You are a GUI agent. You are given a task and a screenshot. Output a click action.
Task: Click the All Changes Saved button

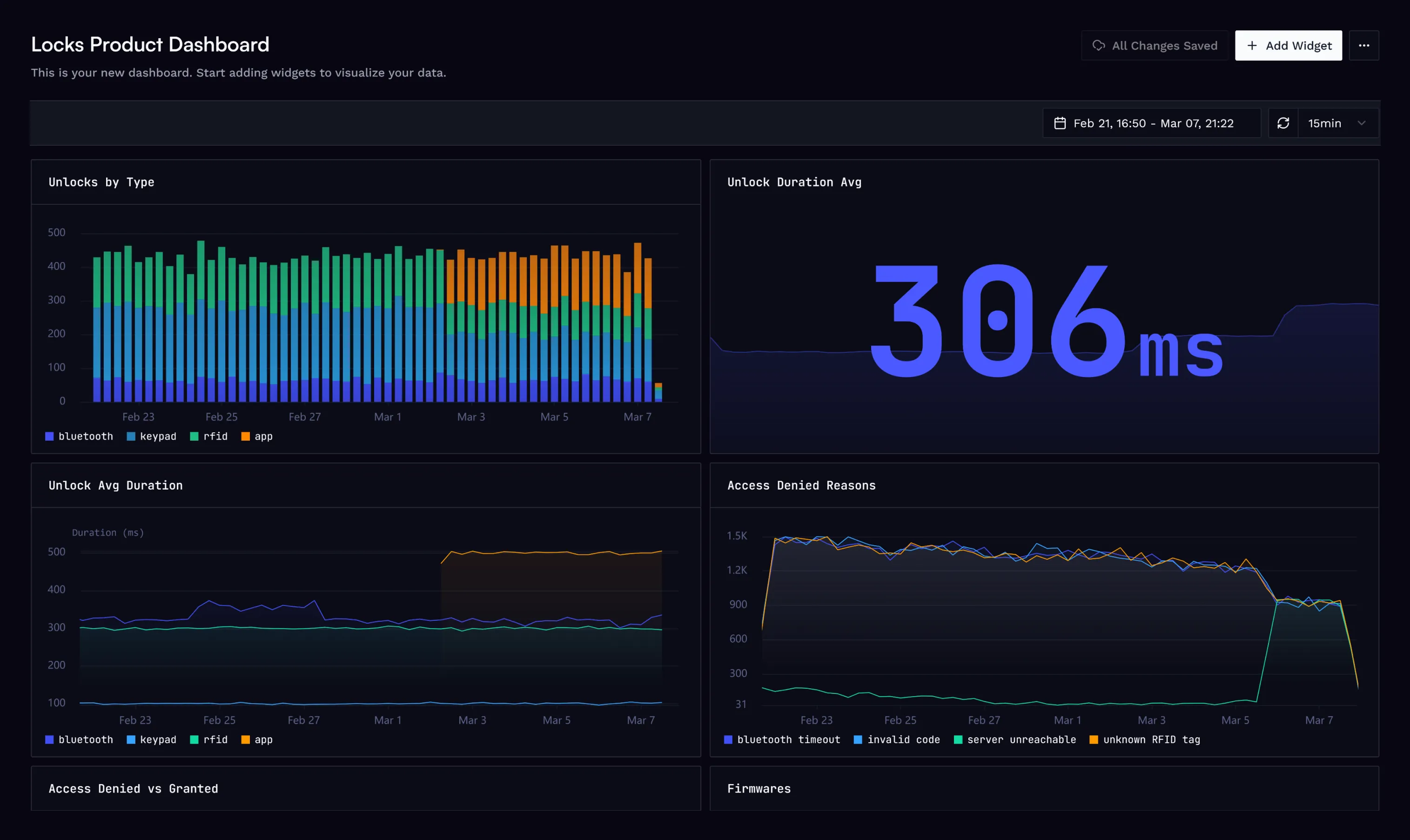pyautogui.click(x=1154, y=45)
